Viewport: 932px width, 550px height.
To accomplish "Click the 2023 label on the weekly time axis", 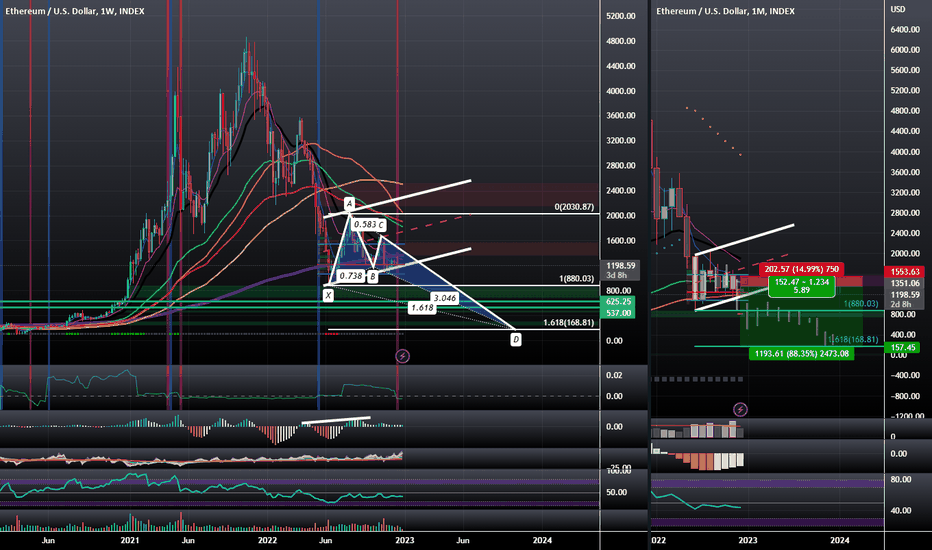I will [405, 540].
